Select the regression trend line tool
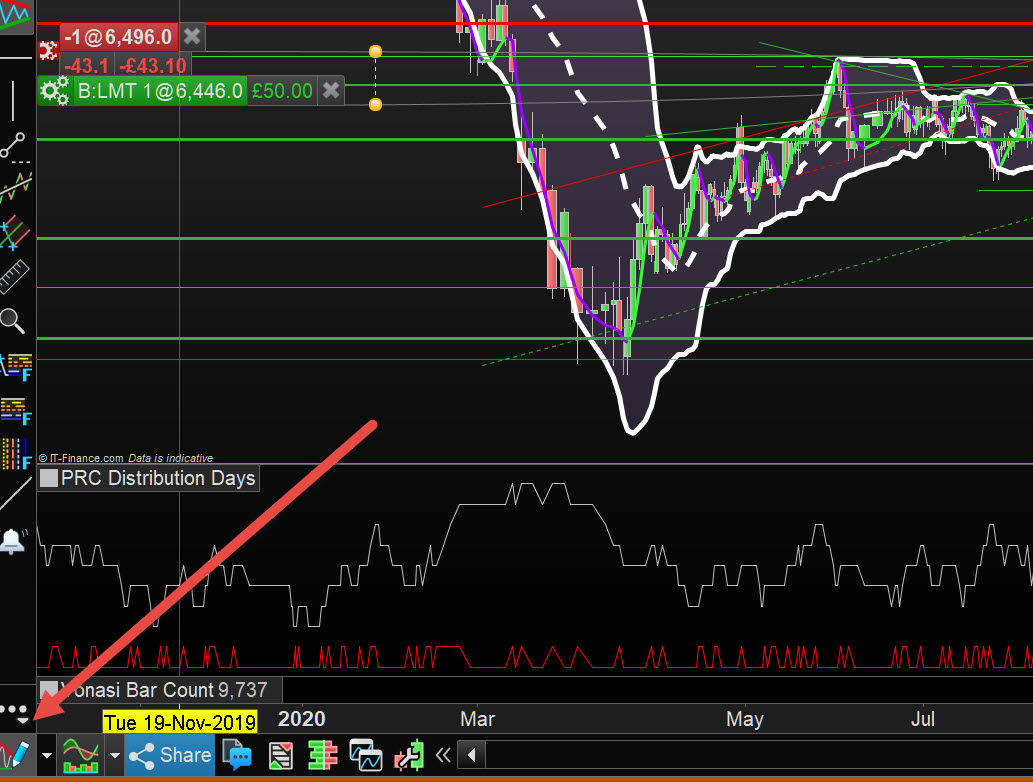1033x782 pixels. click(16, 187)
